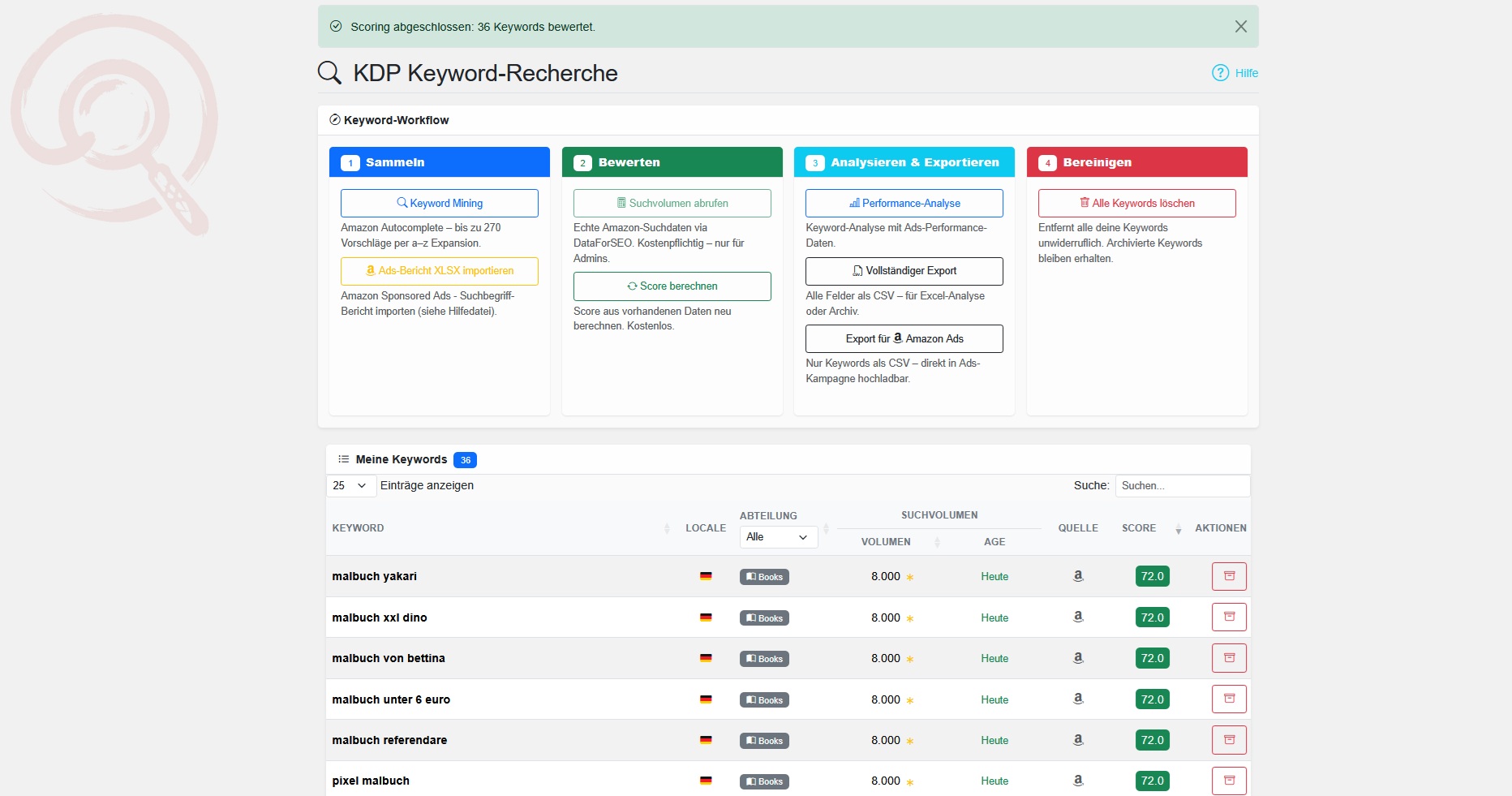1512x796 pixels.
Task: Click Amazon source icon for malbuch von bettina
Action: [x=1078, y=658]
